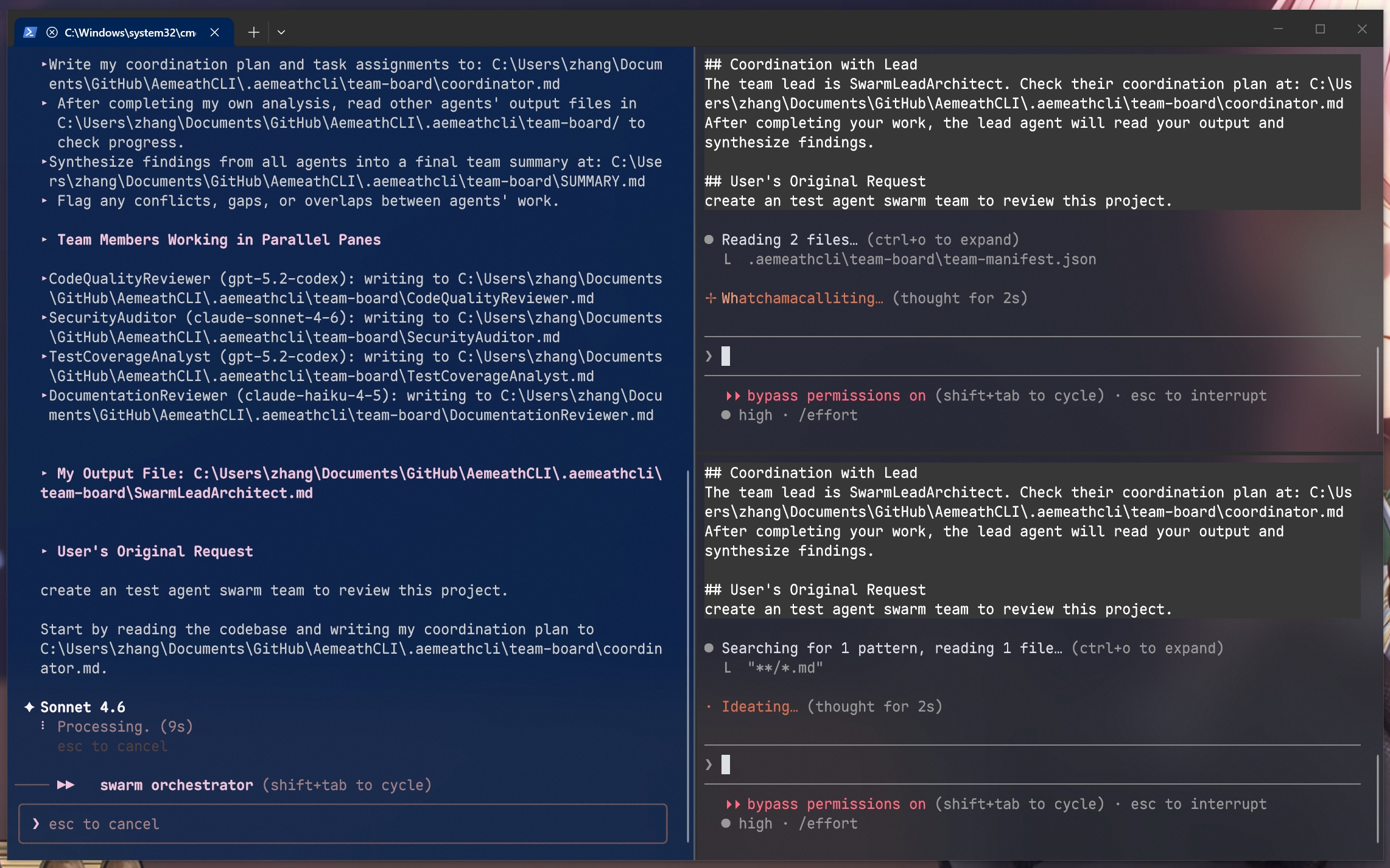Click the spinner dot beside Reading 2 files

709,240
